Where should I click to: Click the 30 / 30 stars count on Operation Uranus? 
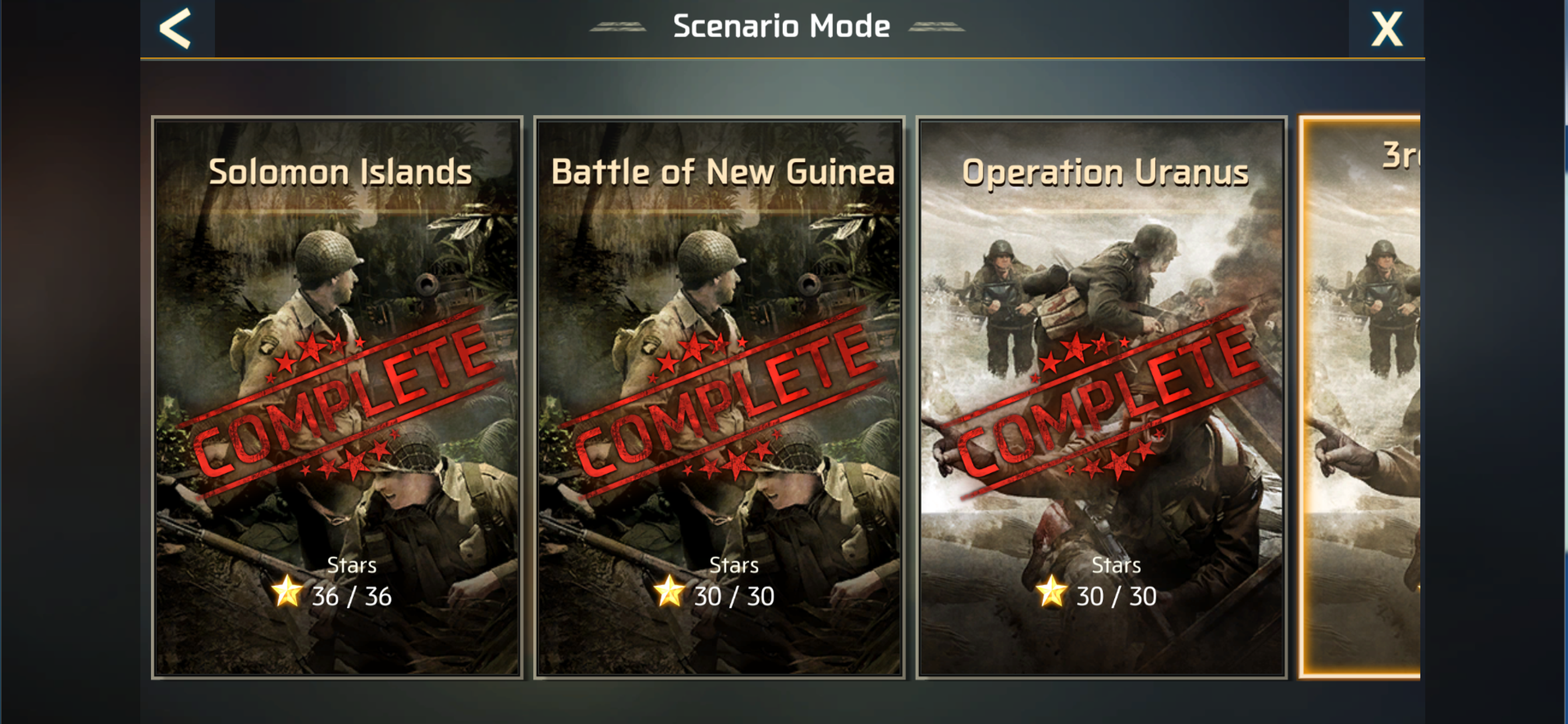coord(1116,597)
